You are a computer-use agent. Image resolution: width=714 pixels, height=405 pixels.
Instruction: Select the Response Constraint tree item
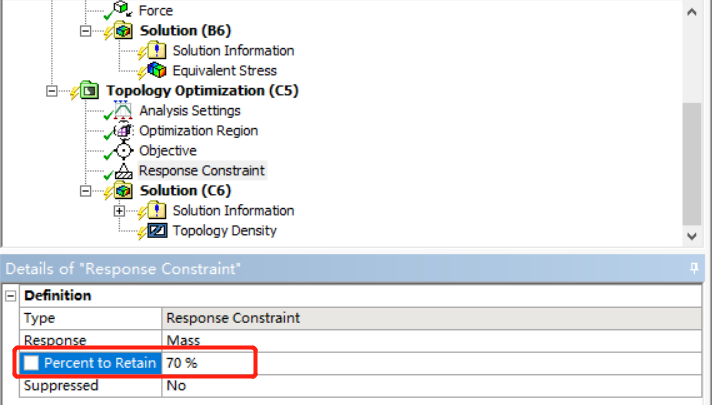(x=201, y=171)
